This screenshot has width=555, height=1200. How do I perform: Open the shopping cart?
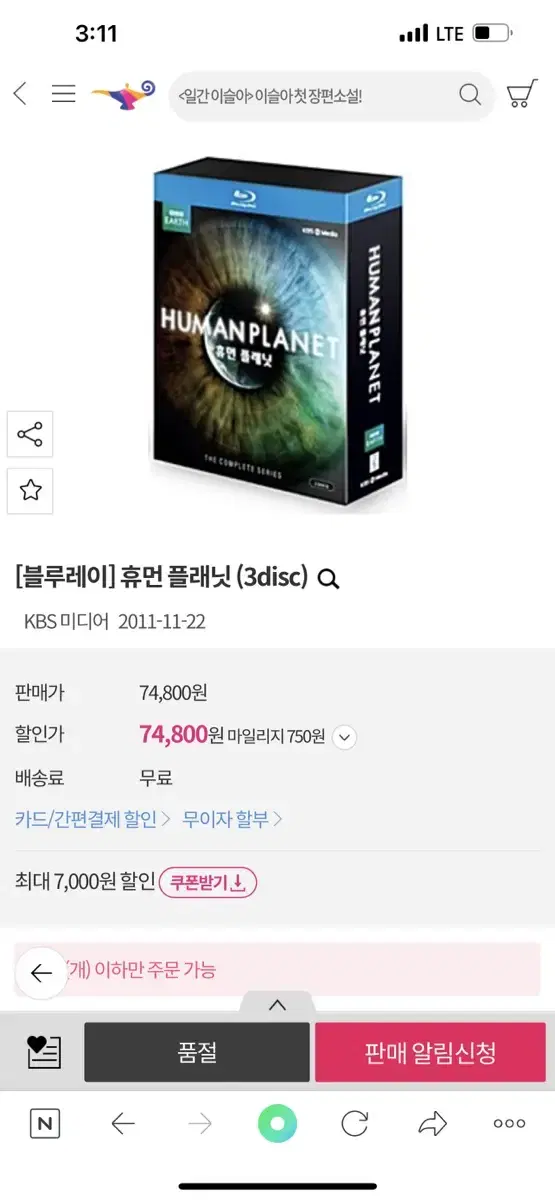click(x=521, y=94)
